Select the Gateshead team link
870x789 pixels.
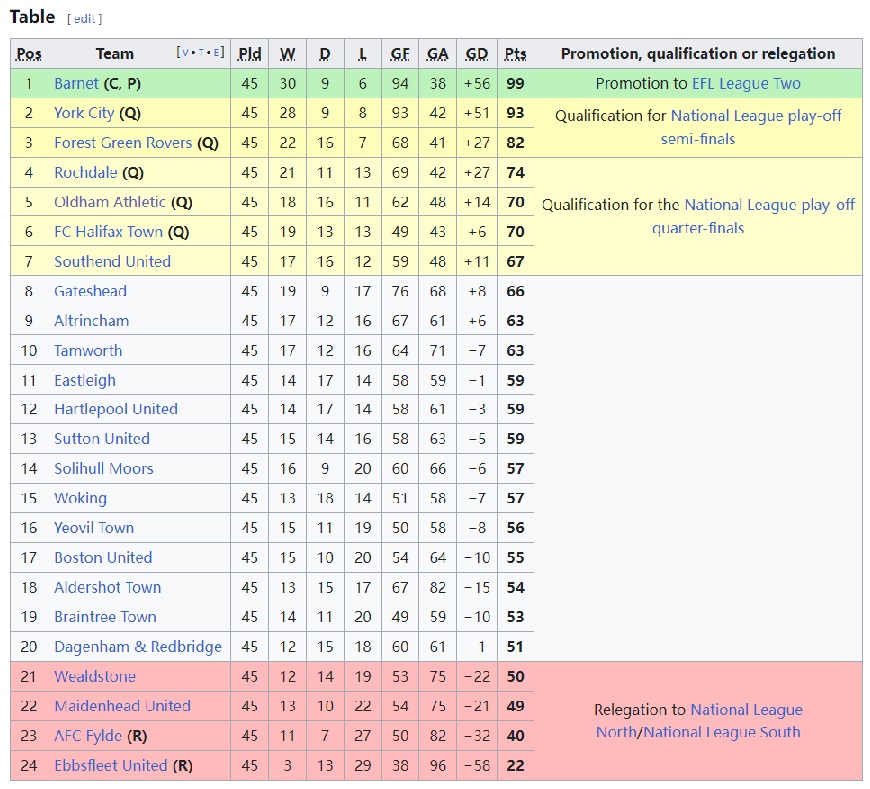90,291
